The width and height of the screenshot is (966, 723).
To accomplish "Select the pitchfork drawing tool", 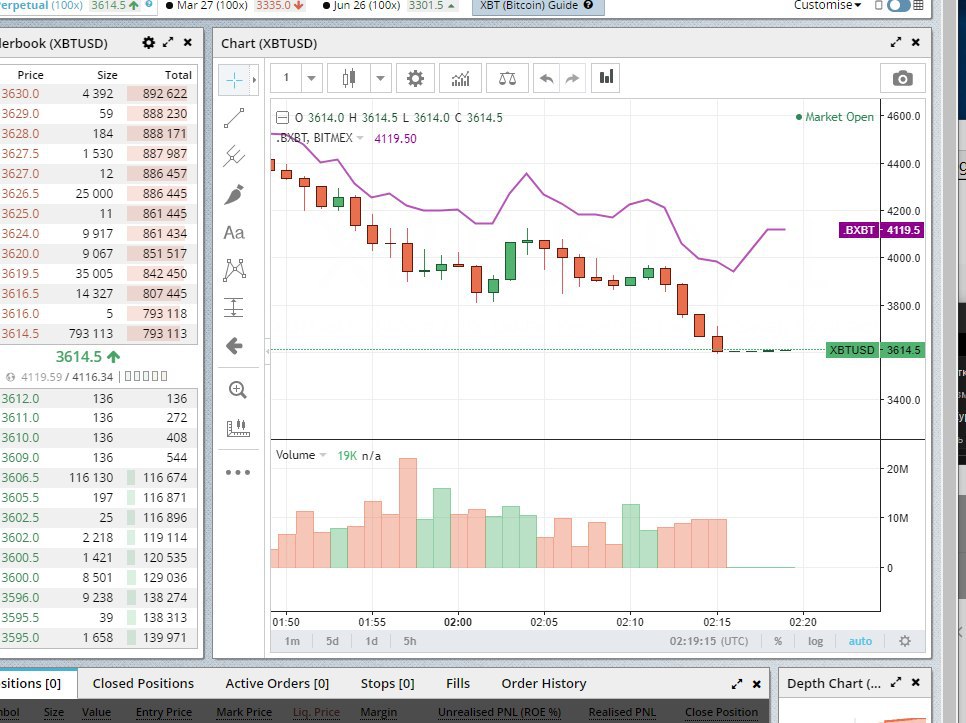I will tap(235, 155).
